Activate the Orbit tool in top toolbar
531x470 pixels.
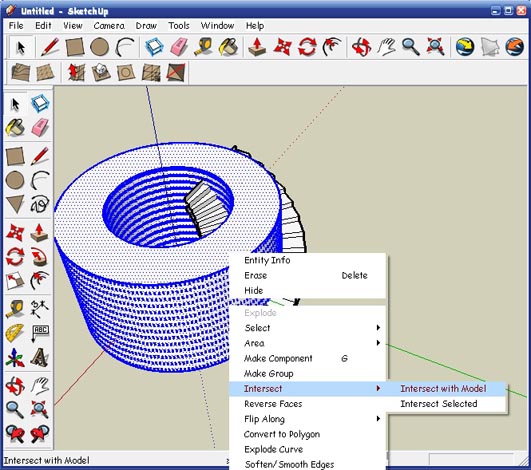coord(361,47)
